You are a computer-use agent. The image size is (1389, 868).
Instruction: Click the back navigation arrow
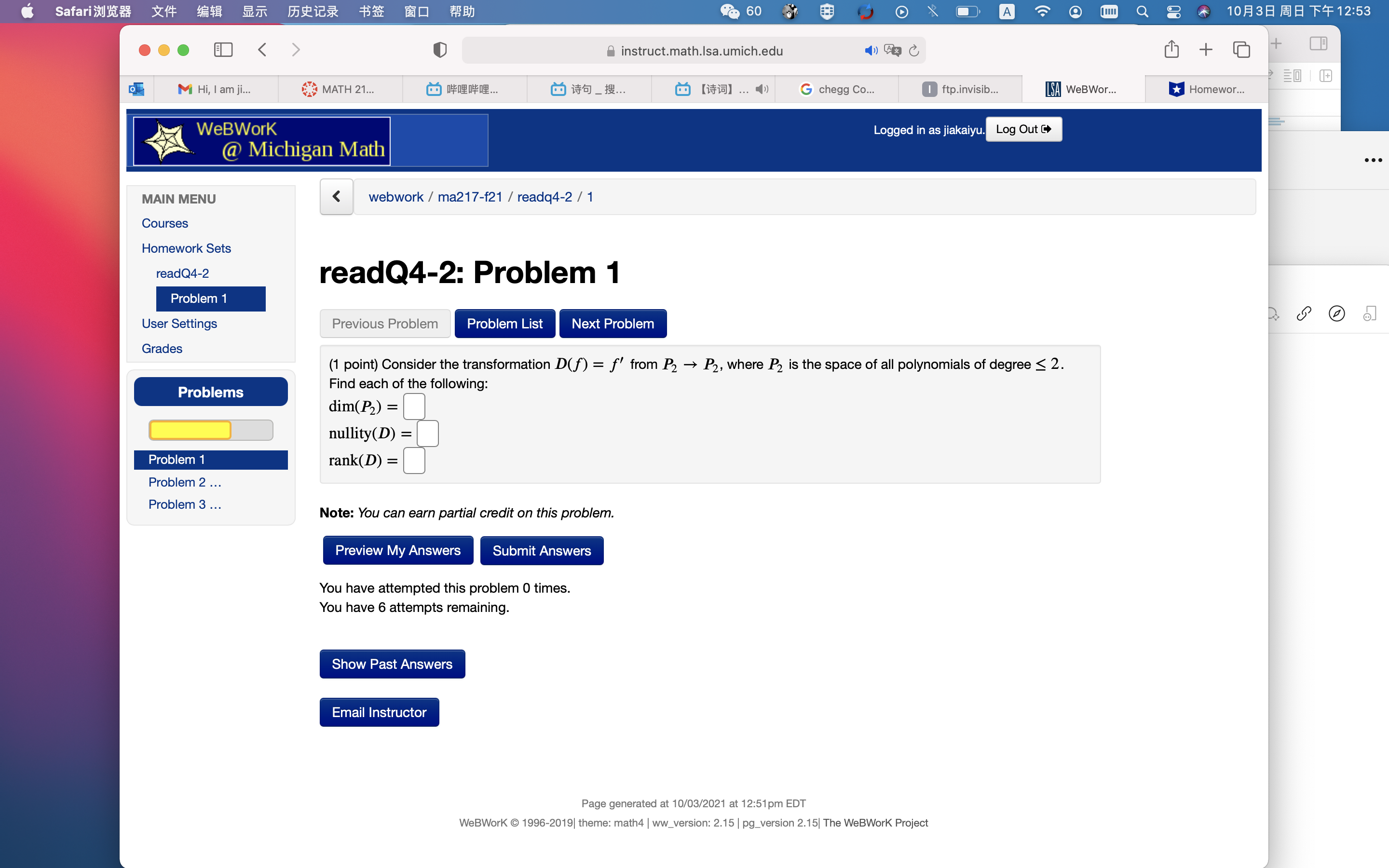coord(262,50)
